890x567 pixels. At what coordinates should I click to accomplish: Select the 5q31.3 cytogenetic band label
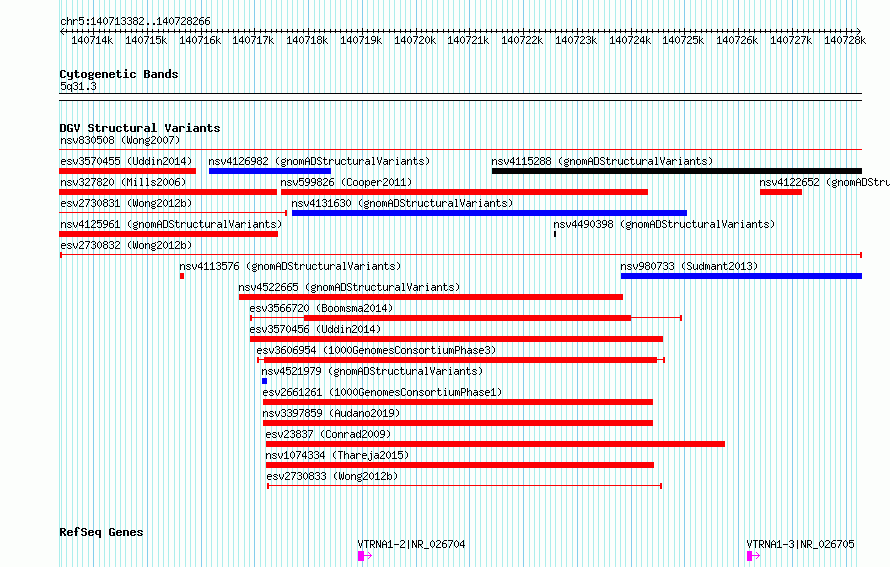pyautogui.click(x=78, y=86)
